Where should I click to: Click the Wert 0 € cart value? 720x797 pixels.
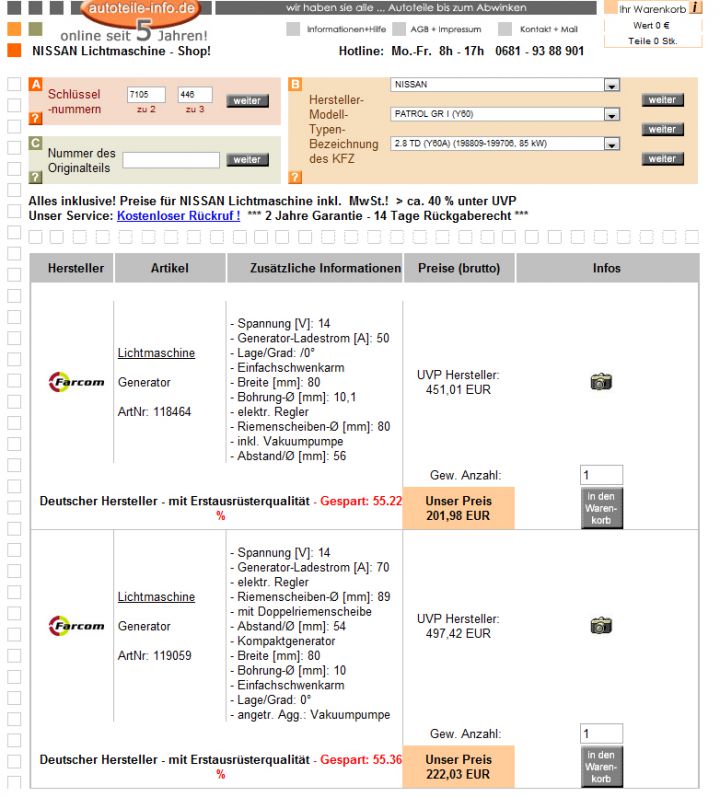point(651,25)
